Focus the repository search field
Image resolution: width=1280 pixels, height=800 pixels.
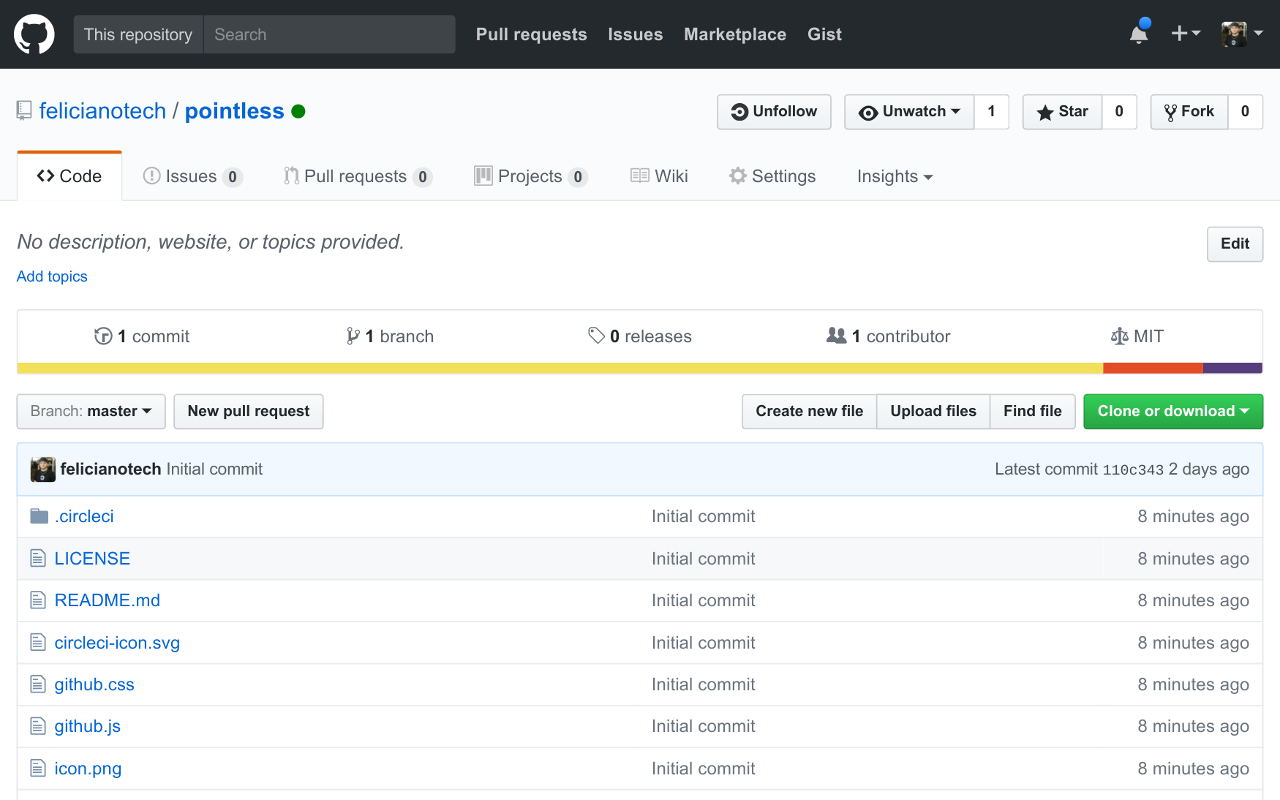(x=329, y=34)
